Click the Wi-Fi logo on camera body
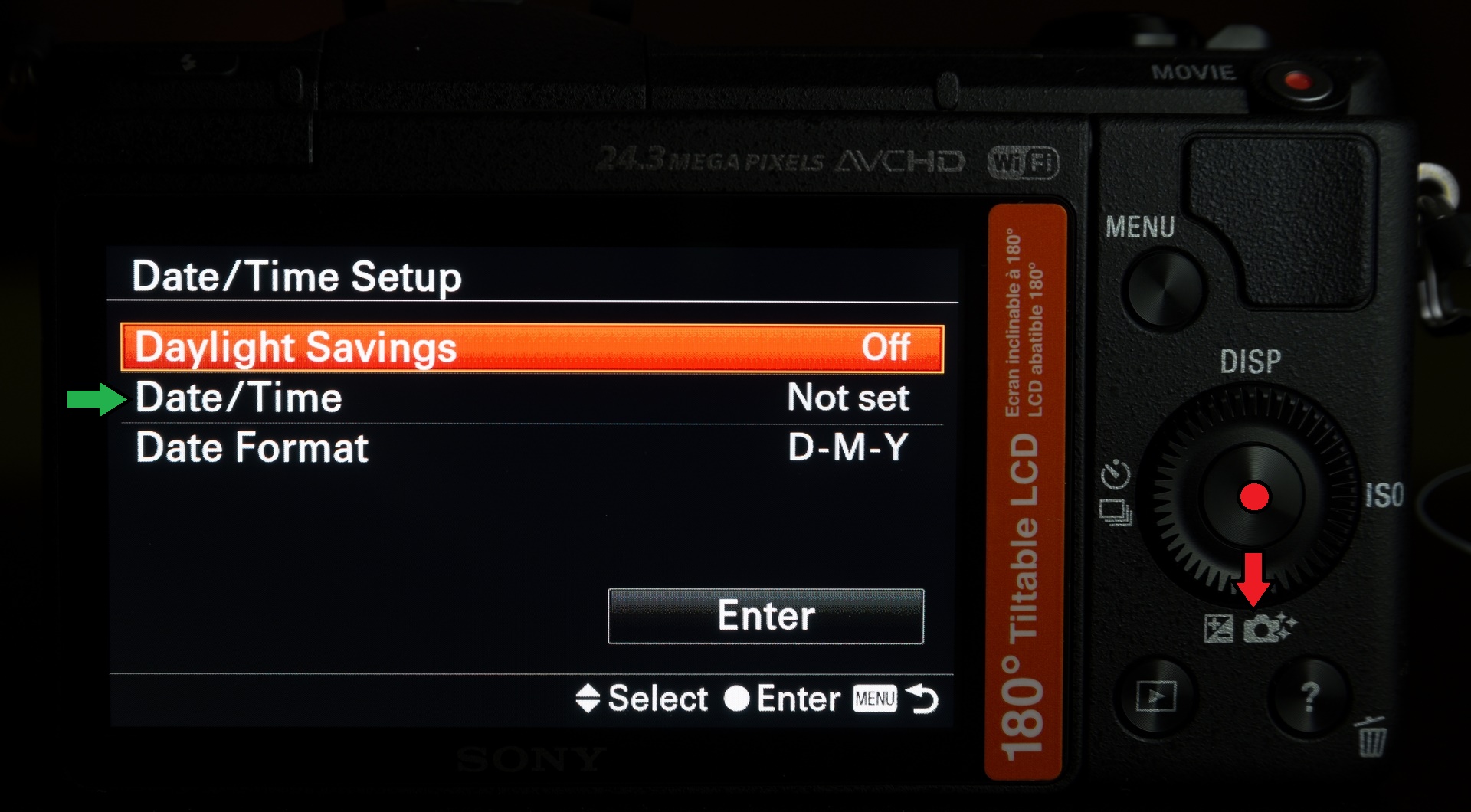 coord(1024,162)
